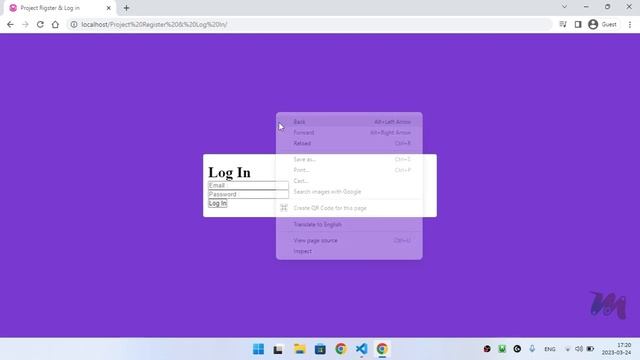Select Translate to English
This screenshot has height=360, width=640.
(349, 224)
